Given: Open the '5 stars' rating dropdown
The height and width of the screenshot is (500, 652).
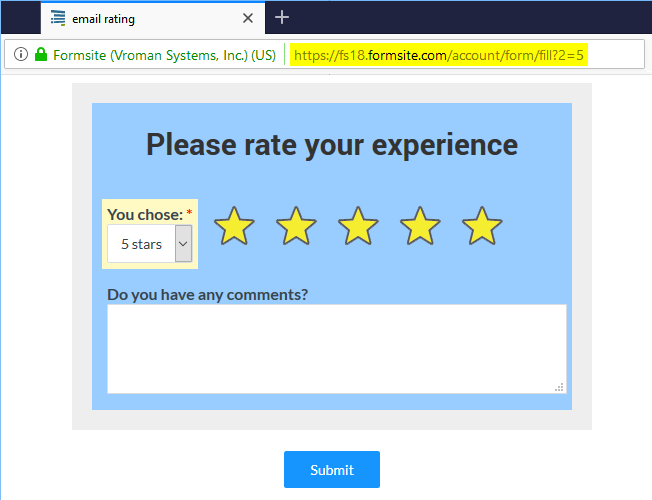Looking at the screenshot, I should click(150, 244).
